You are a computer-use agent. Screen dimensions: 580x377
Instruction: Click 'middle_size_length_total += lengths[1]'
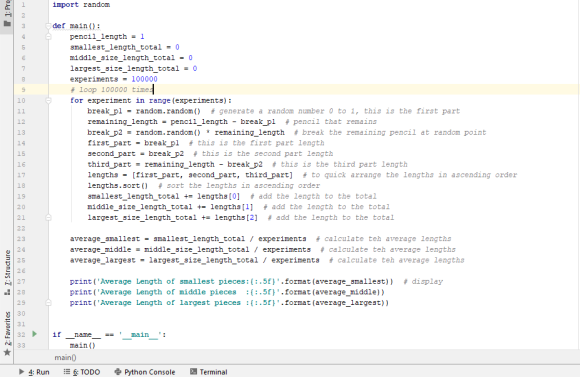tap(170, 207)
